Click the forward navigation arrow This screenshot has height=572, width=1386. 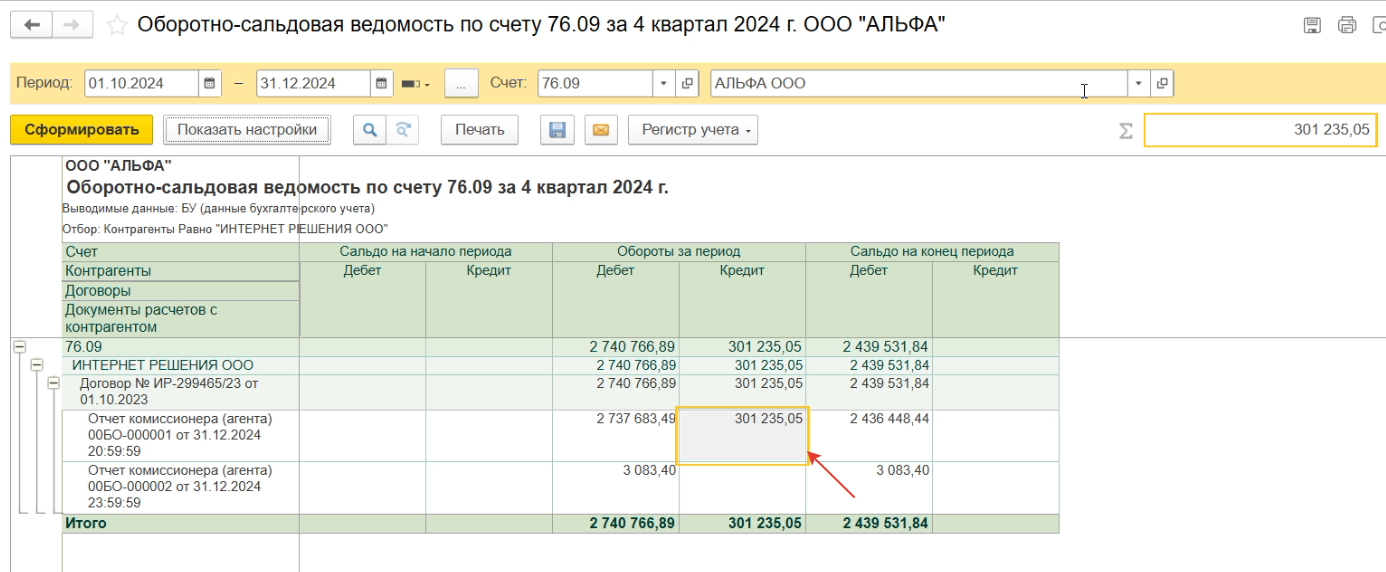point(71,25)
